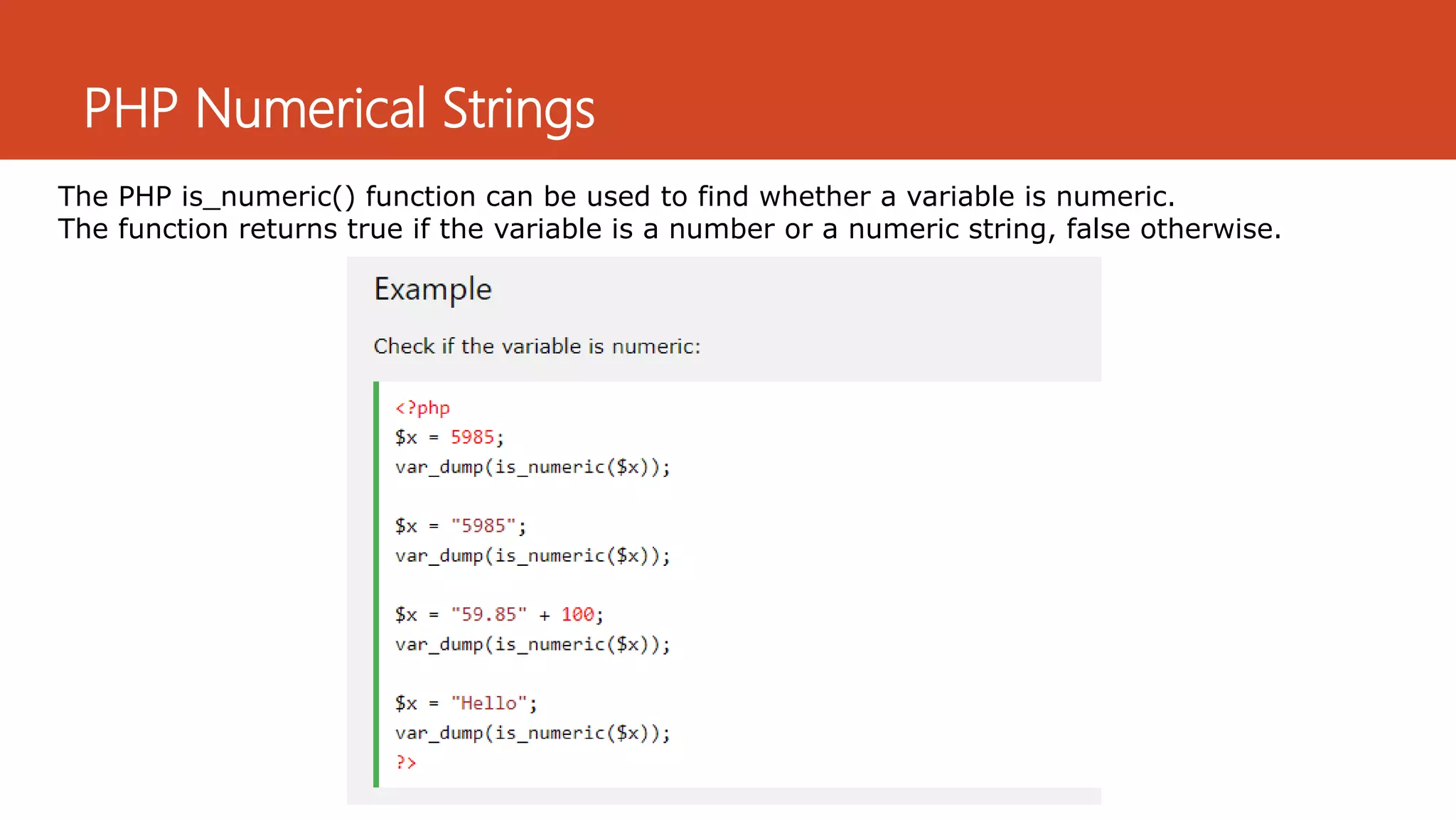Click the red number 5985 in code
1456x819 pixels.
pos(472,437)
